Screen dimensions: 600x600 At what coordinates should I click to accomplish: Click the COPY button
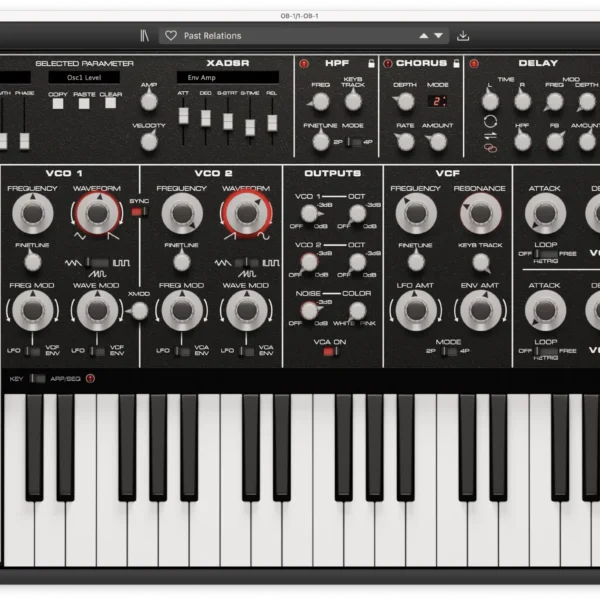click(x=58, y=103)
